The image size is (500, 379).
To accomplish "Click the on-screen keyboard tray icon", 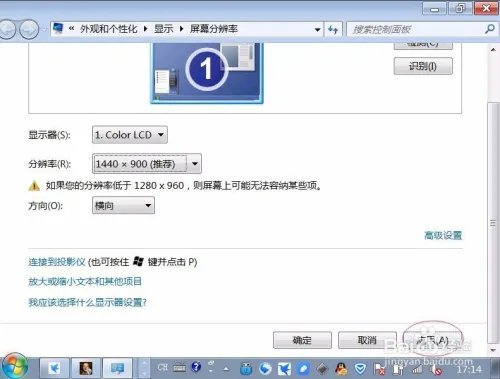I will click(180, 368).
